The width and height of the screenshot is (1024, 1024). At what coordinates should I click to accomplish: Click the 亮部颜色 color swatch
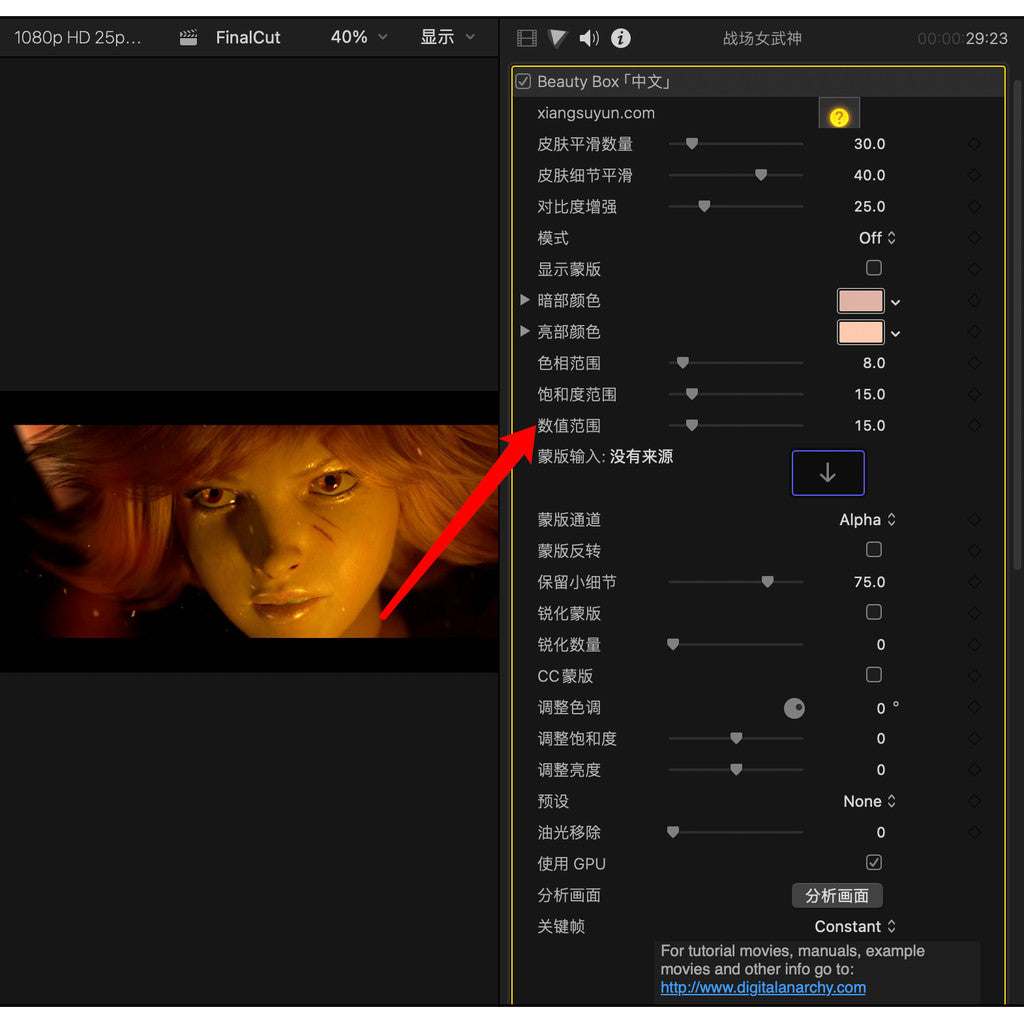[x=860, y=332]
